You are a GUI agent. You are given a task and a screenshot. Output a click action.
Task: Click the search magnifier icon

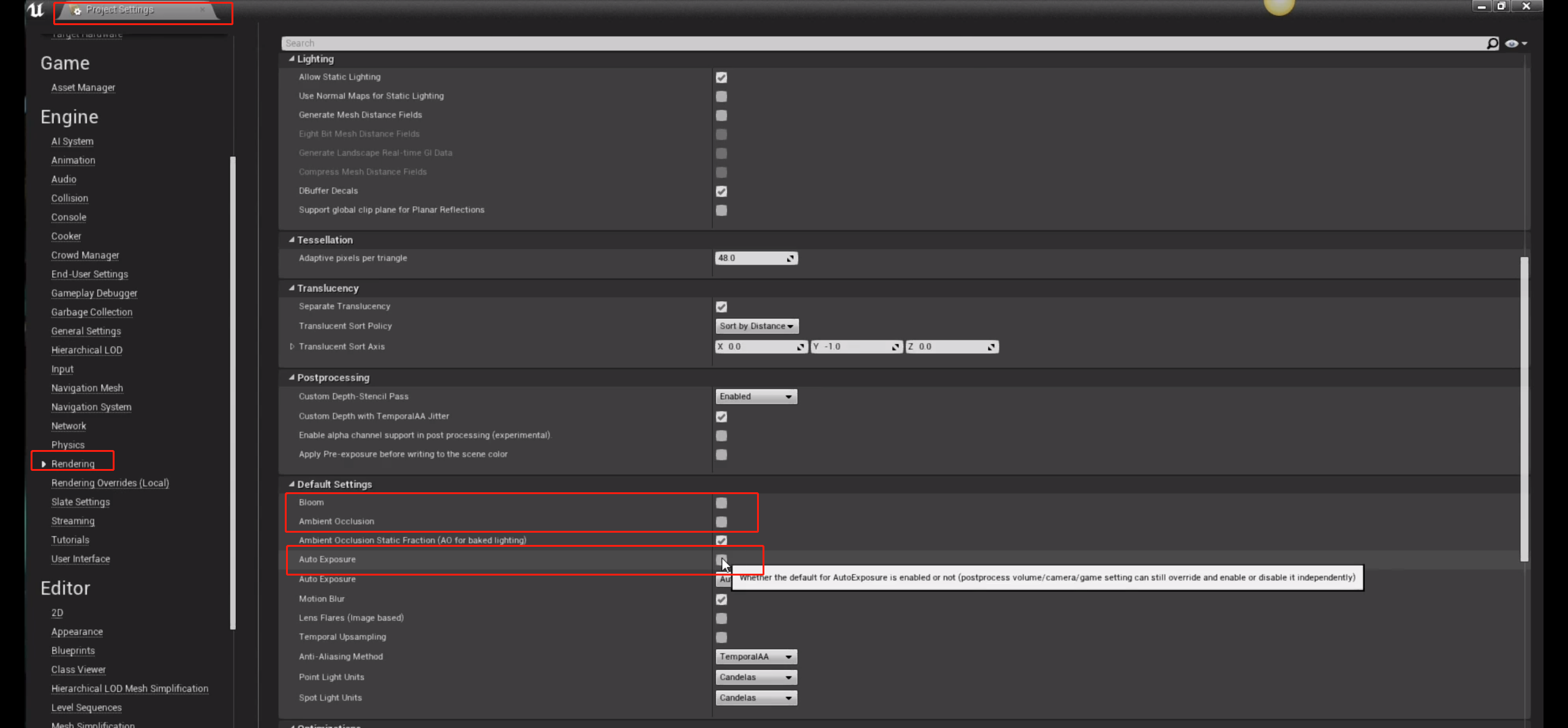1492,43
